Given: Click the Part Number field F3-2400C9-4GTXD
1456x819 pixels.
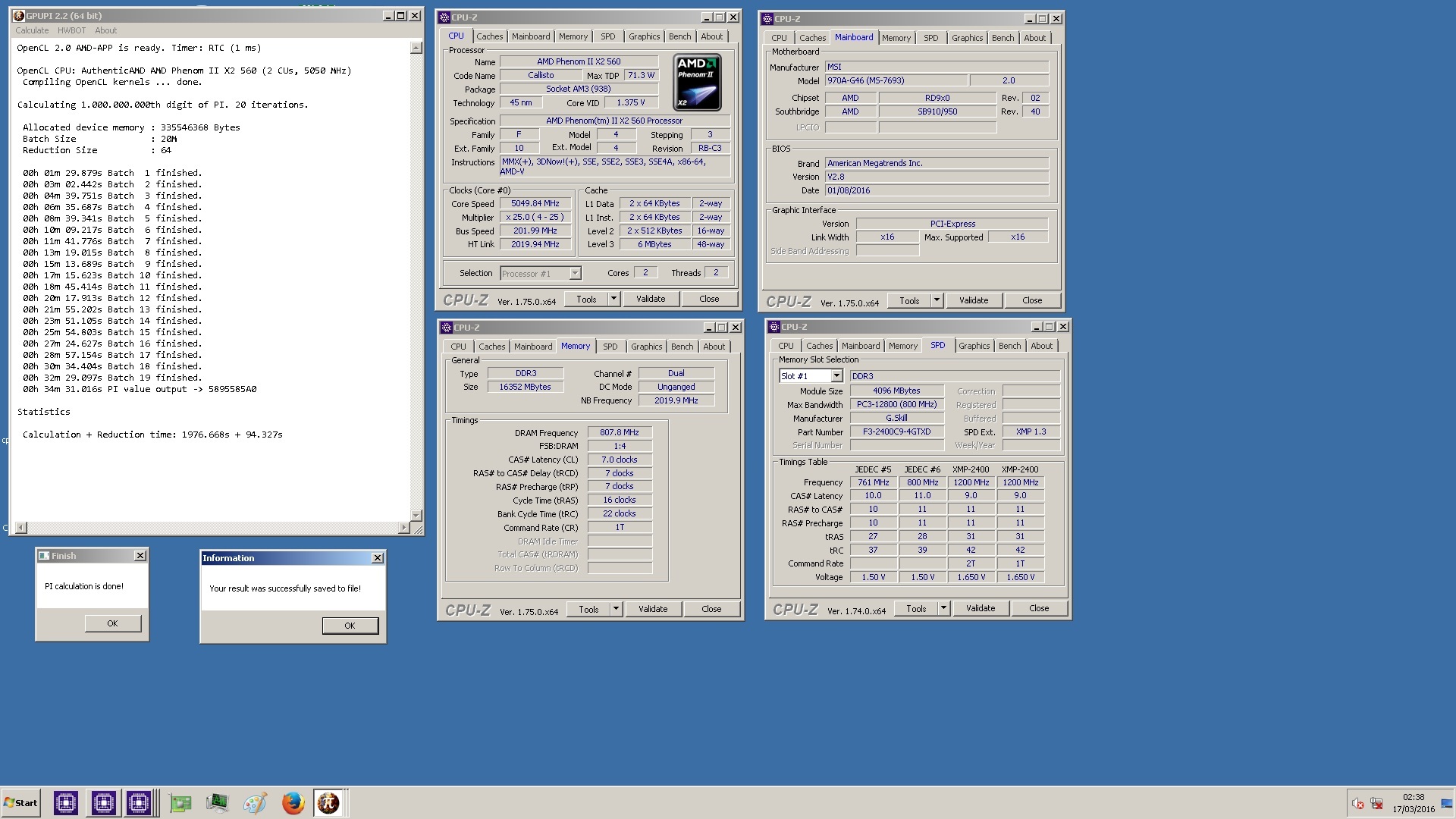Looking at the screenshot, I should [896, 432].
